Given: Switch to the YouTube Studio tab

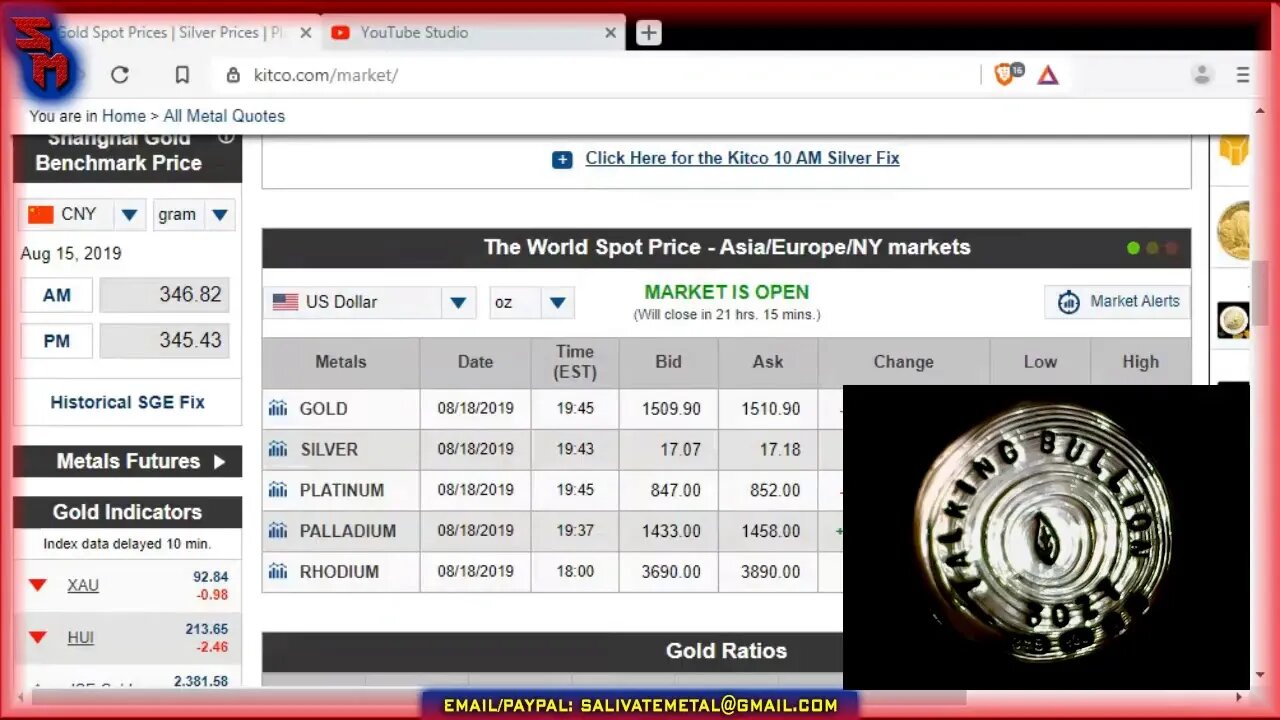Looking at the screenshot, I should 473,32.
